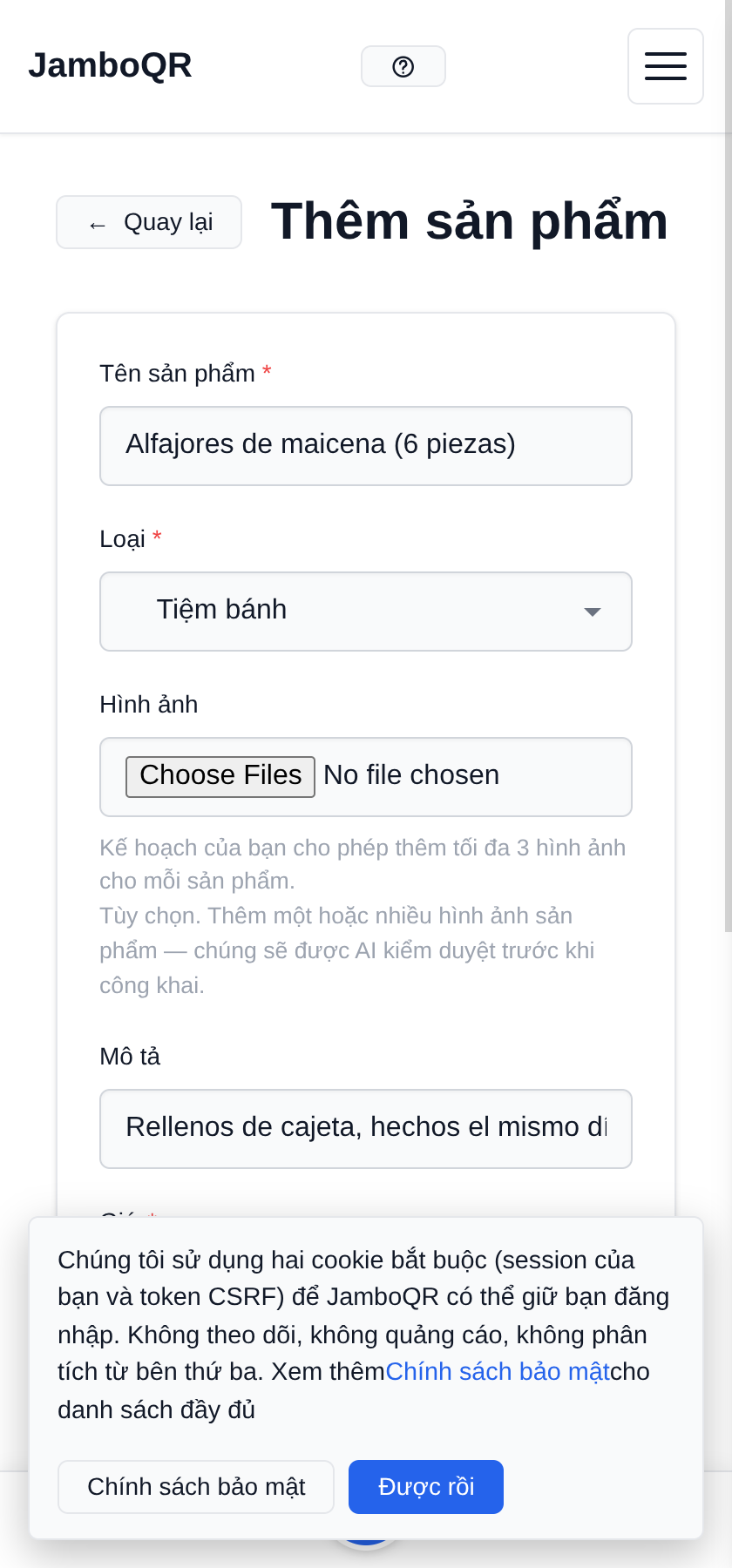The height and width of the screenshot is (1568, 732).
Task: Click the Chính sách bảo mật banner button
Action: pos(196,1487)
